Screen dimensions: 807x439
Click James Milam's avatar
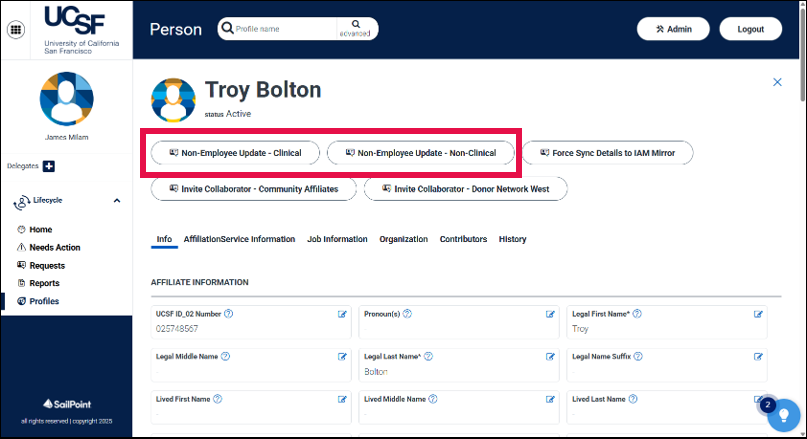[x=66, y=99]
